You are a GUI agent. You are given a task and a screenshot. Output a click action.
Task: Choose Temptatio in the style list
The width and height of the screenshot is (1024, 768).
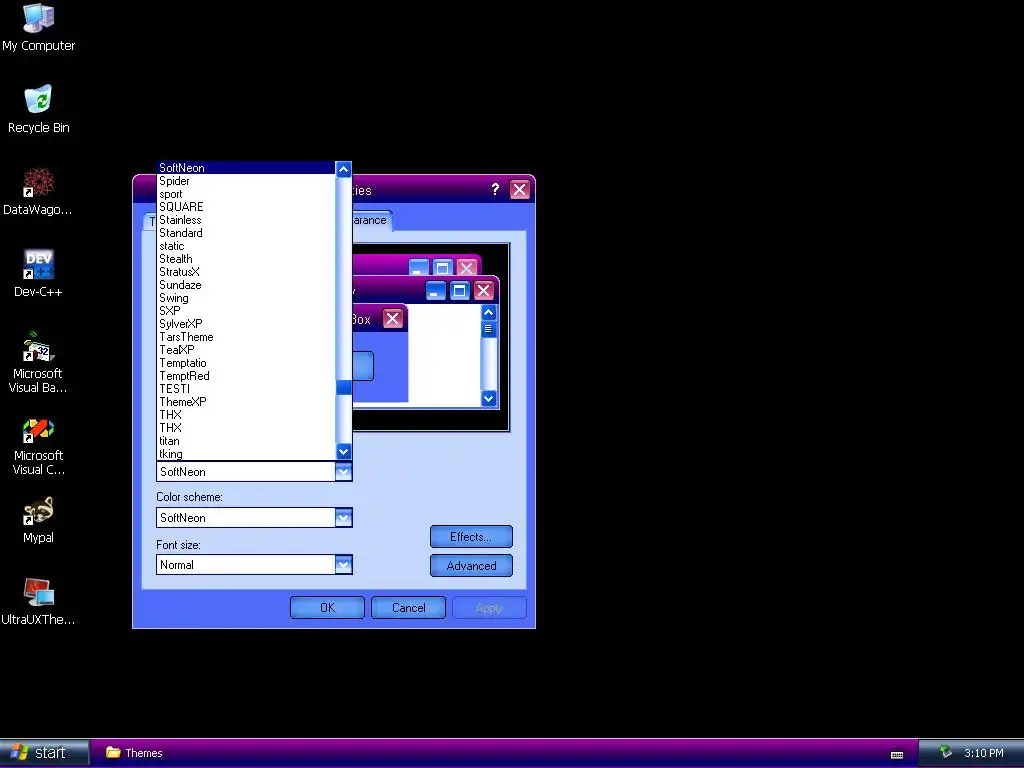(246, 363)
